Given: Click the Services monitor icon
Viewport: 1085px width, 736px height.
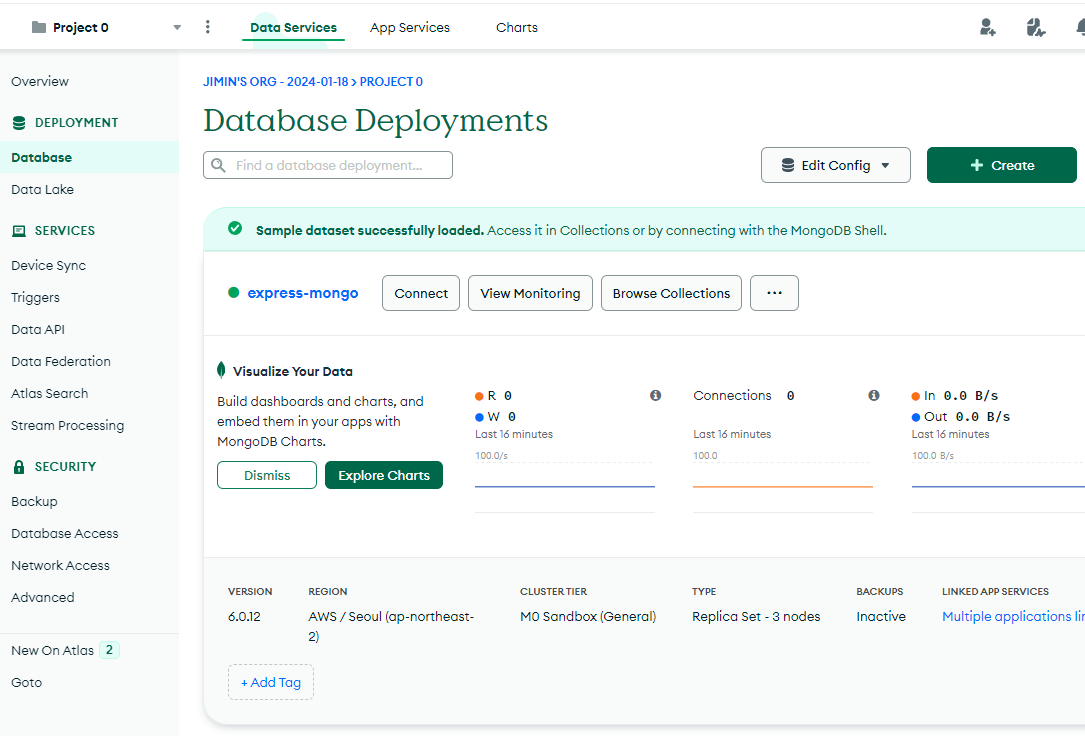Looking at the screenshot, I should (x=19, y=230).
